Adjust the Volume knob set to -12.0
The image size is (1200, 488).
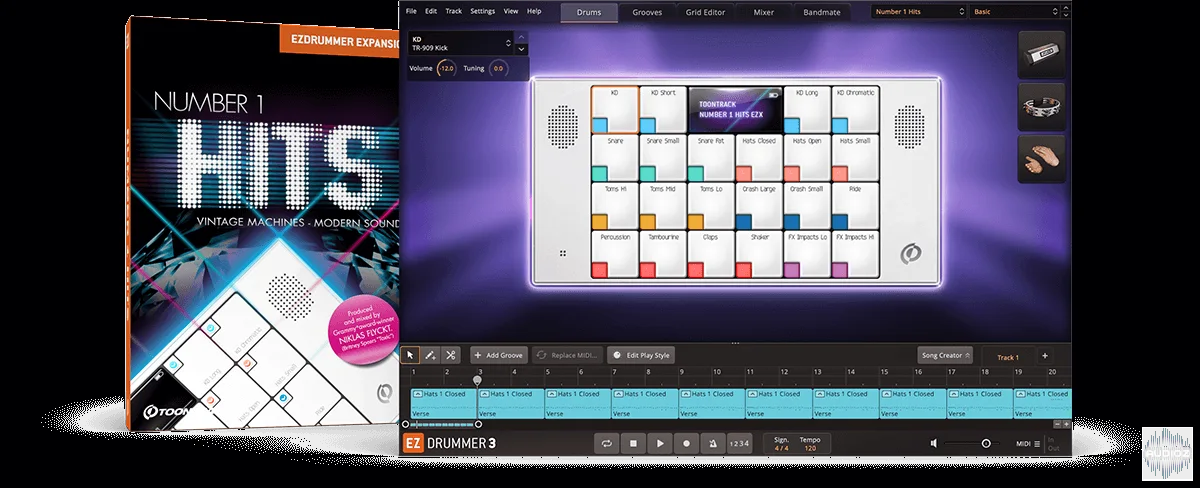coord(447,69)
